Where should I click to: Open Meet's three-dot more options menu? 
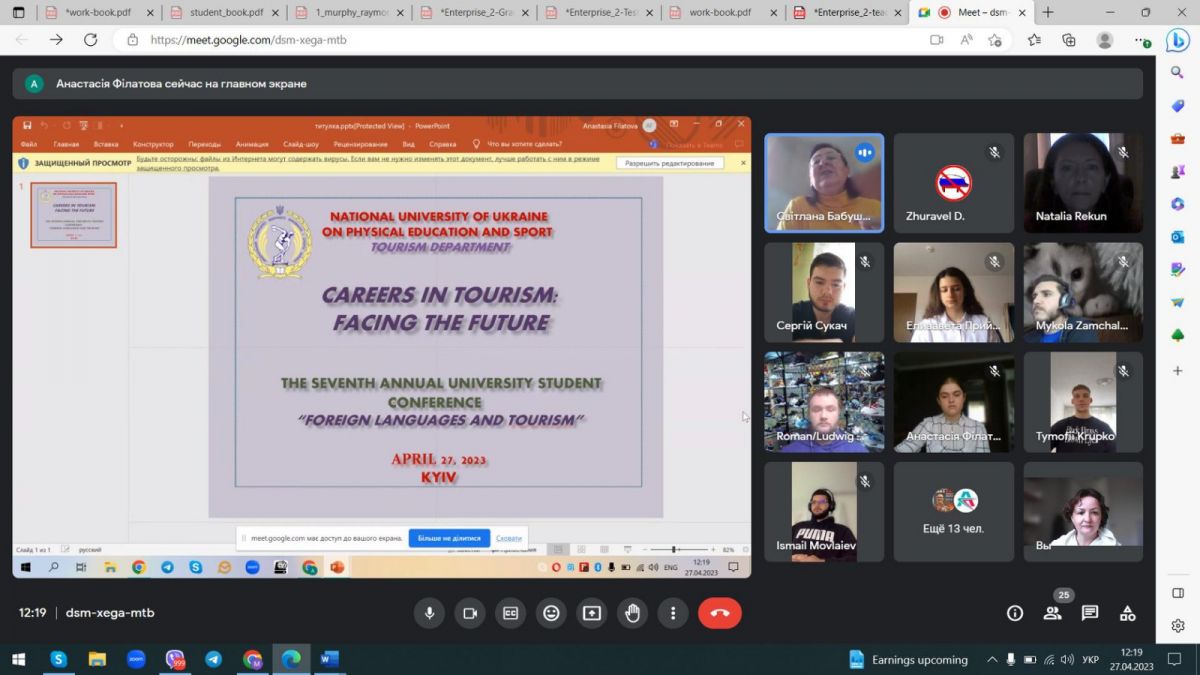click(x=673, y=613)
